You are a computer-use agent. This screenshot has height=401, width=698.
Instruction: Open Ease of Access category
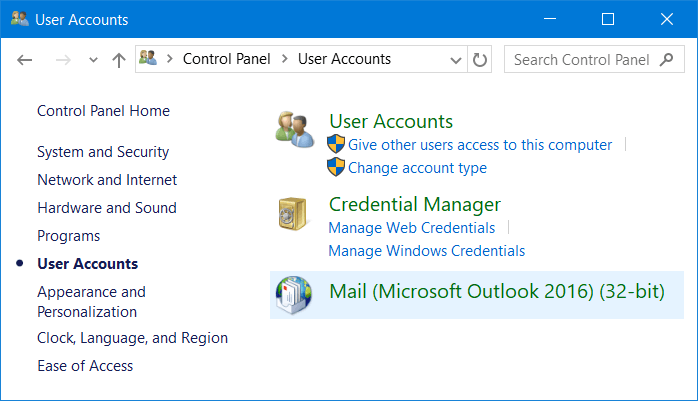tap(85, 366)
